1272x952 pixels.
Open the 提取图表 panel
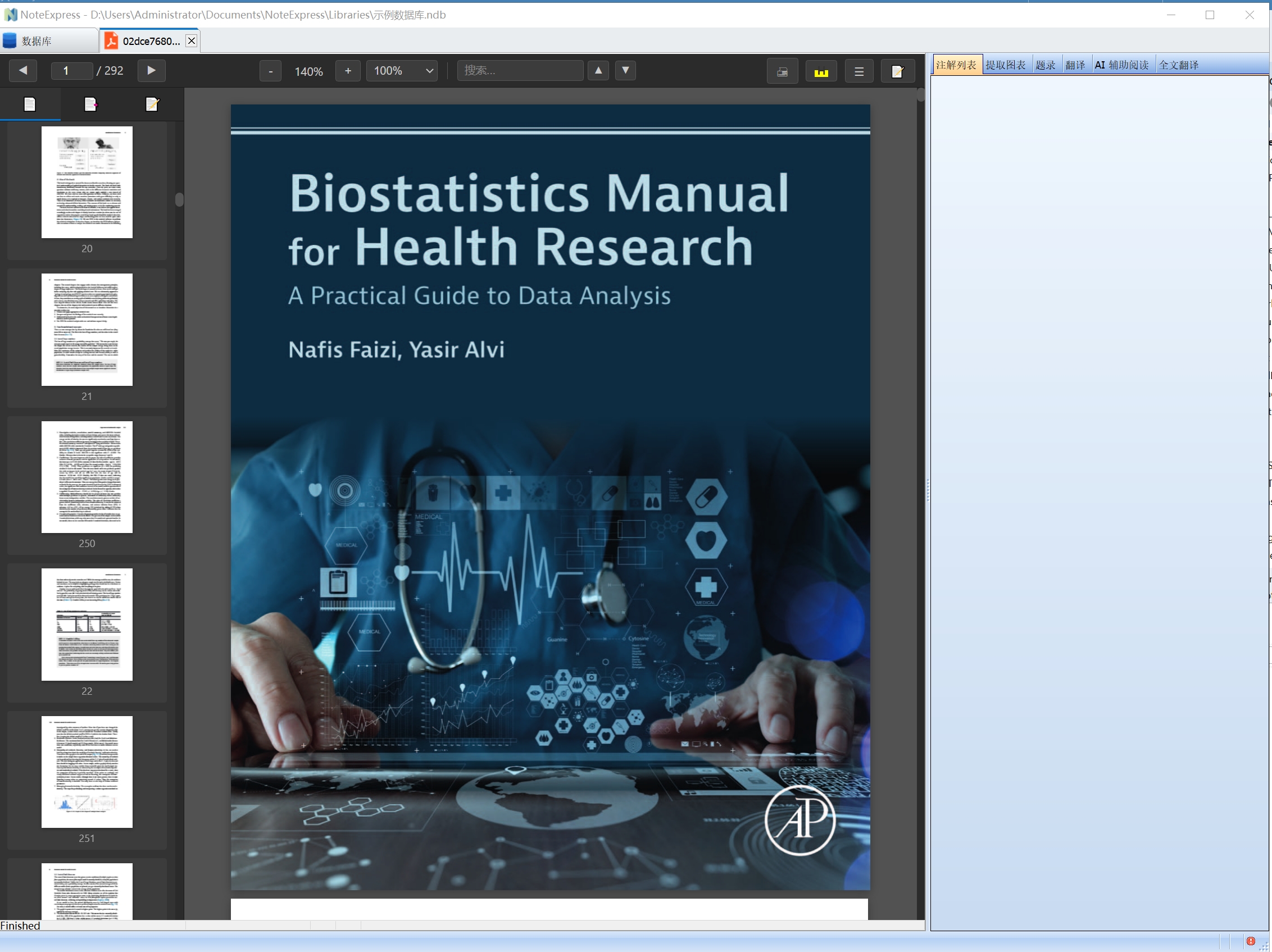coord(1005,65)
